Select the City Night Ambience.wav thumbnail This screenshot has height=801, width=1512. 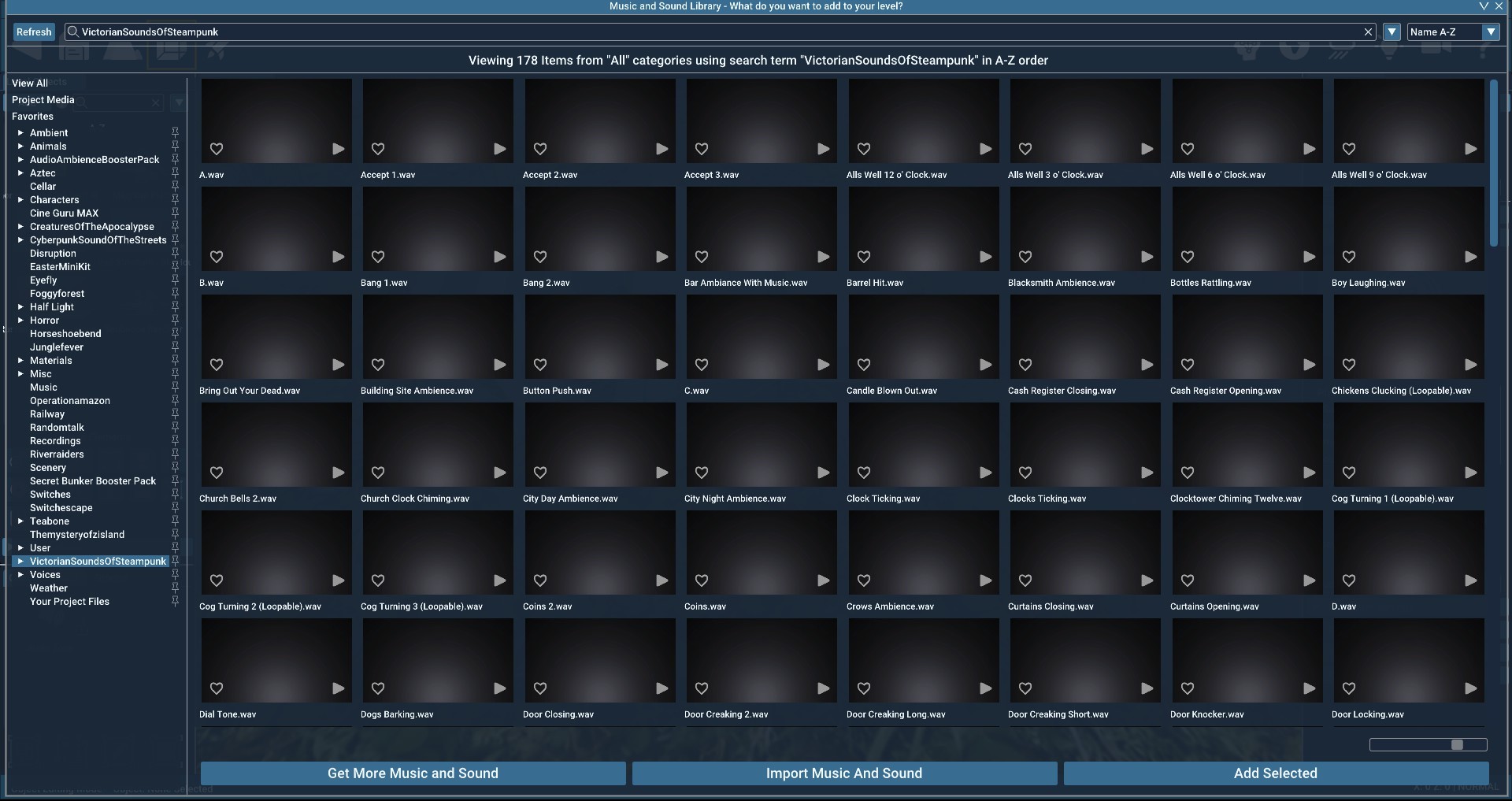pos(761,444)
